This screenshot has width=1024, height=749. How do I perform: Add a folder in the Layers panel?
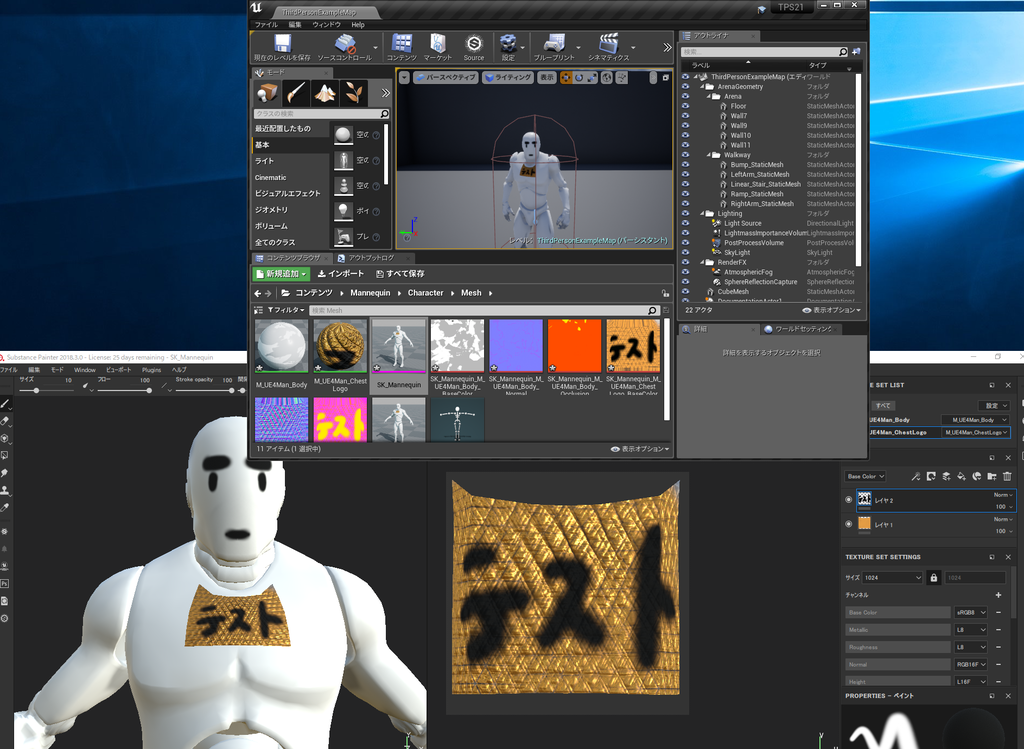(991, 477)
